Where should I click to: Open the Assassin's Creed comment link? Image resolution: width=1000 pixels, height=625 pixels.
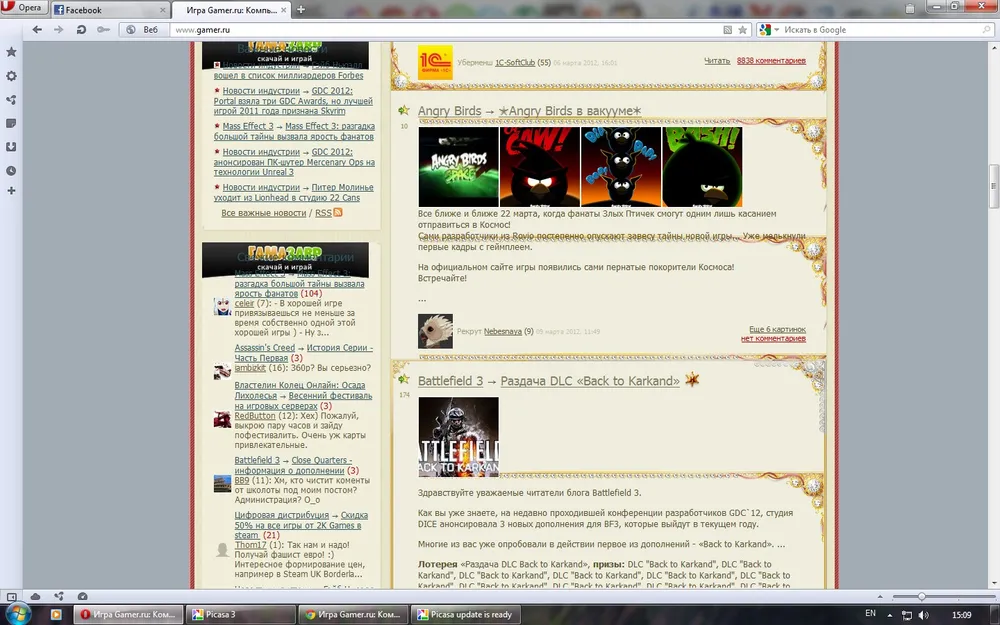264,348
